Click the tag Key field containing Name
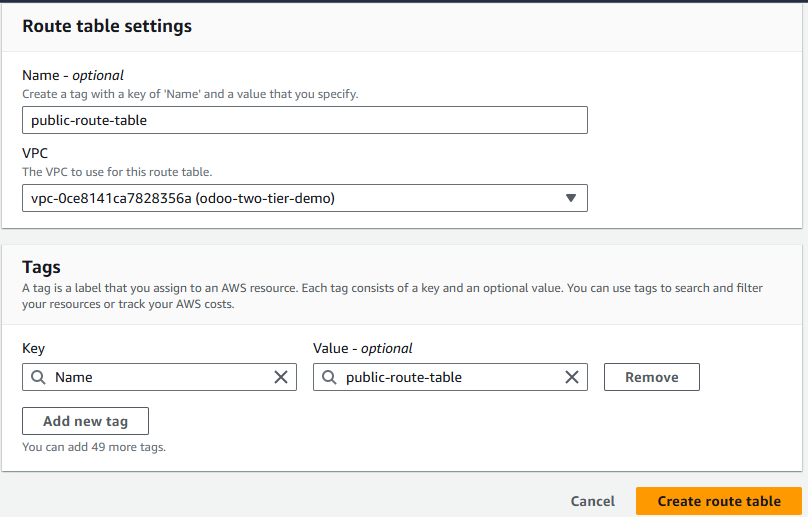Image resolution: width=808 pixels, height=517 pixels. point(159,377)
